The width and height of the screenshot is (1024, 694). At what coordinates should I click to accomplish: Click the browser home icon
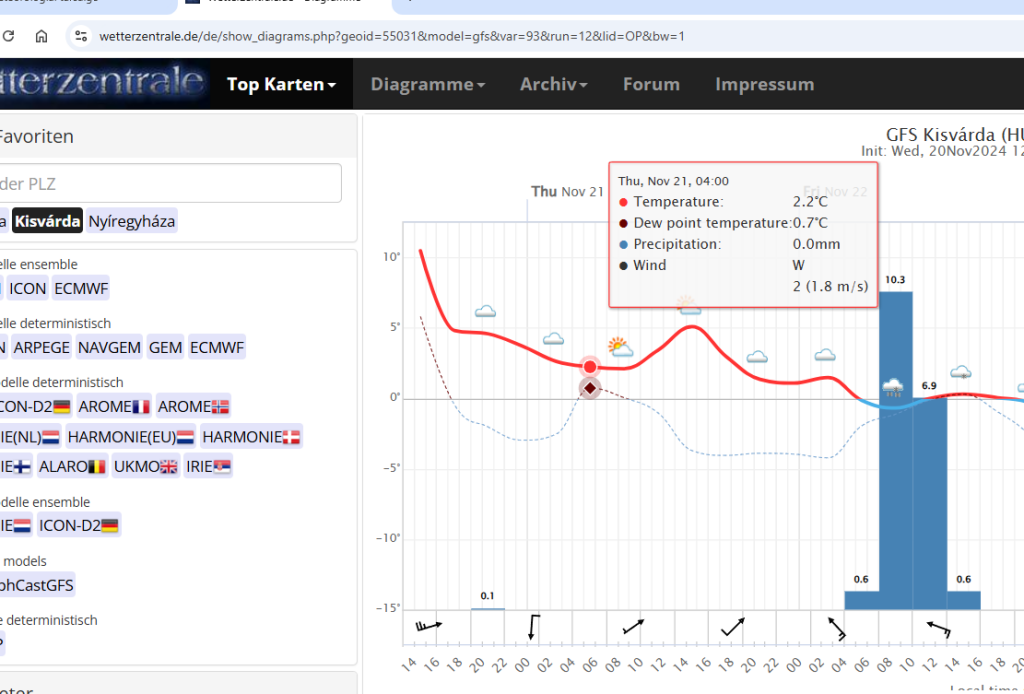pyautogui.click(x=41, y=36)
